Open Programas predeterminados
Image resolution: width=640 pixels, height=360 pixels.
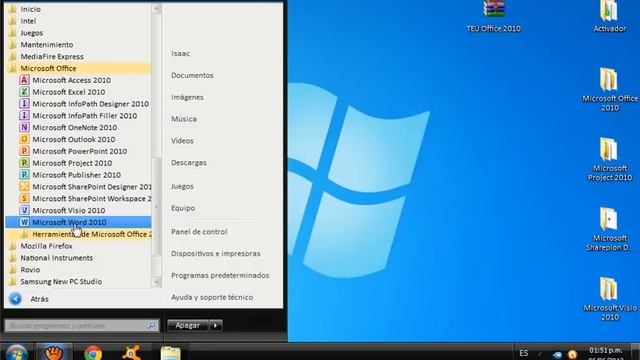(x=220, y=275)
